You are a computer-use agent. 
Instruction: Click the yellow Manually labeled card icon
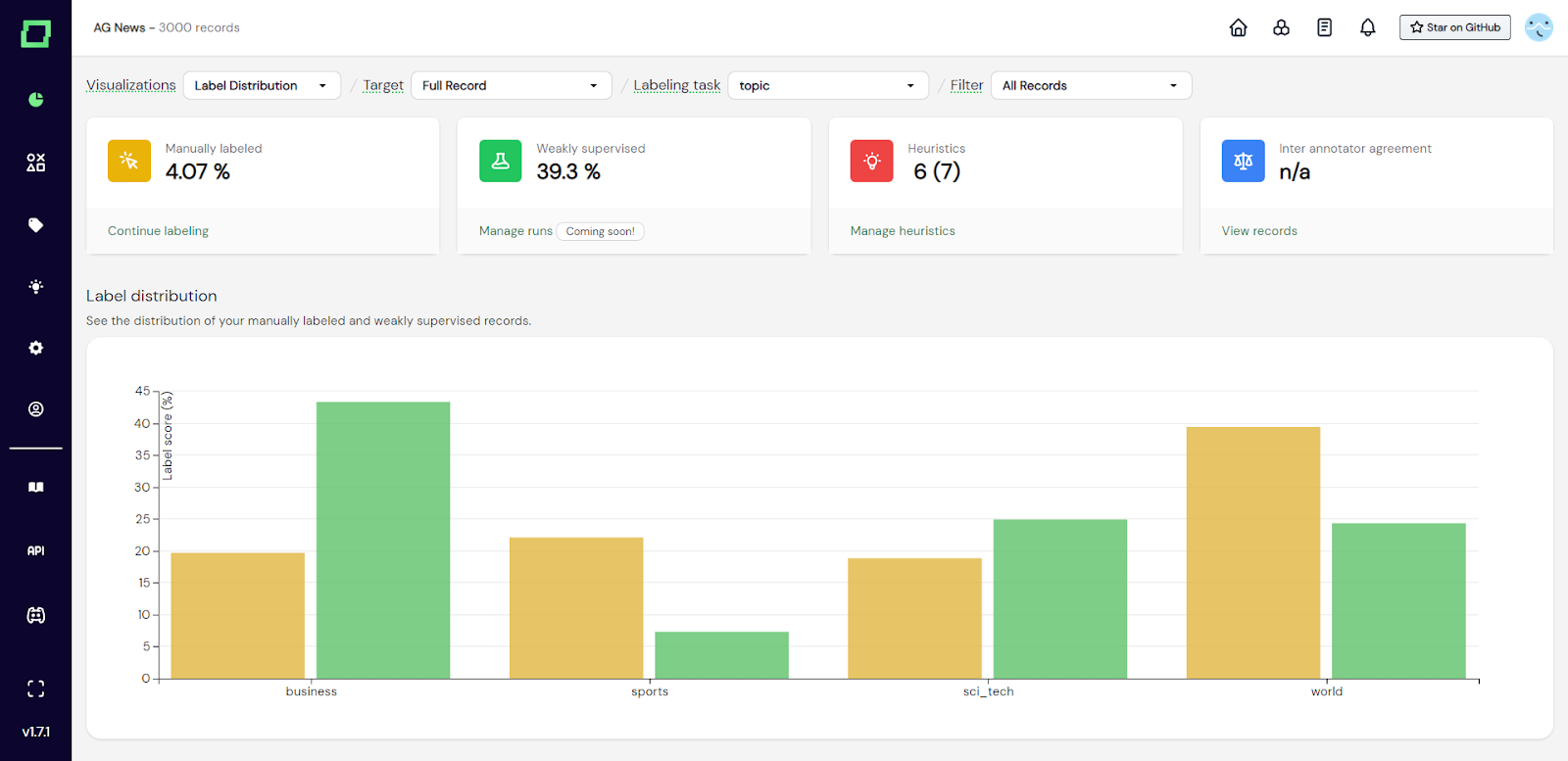pyautogui.click(x=129, y=161)
